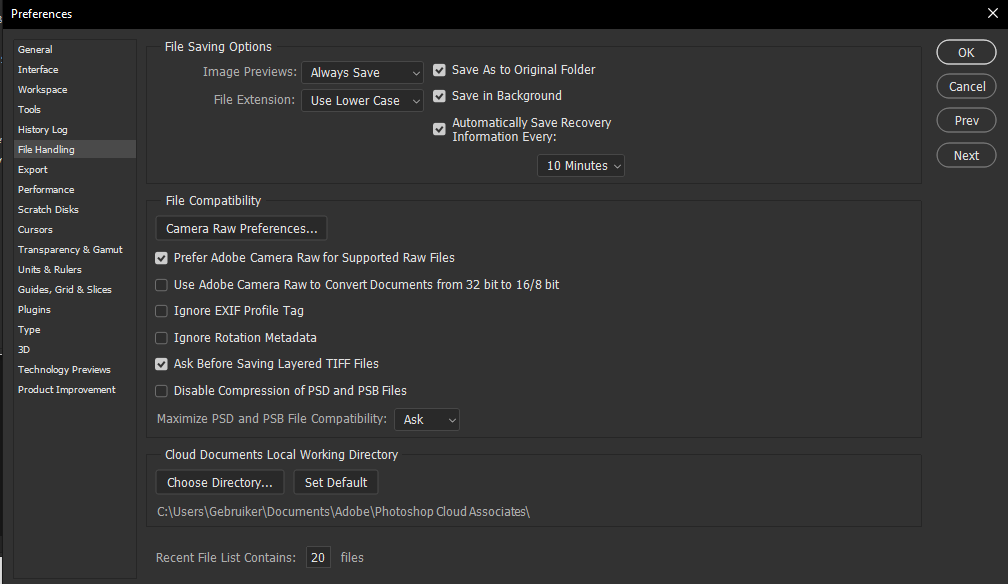Screen dimensions: 1008x584
Task: Enable Ignore EXIF Profile Tag checkbox
Action: click(161, 311)
